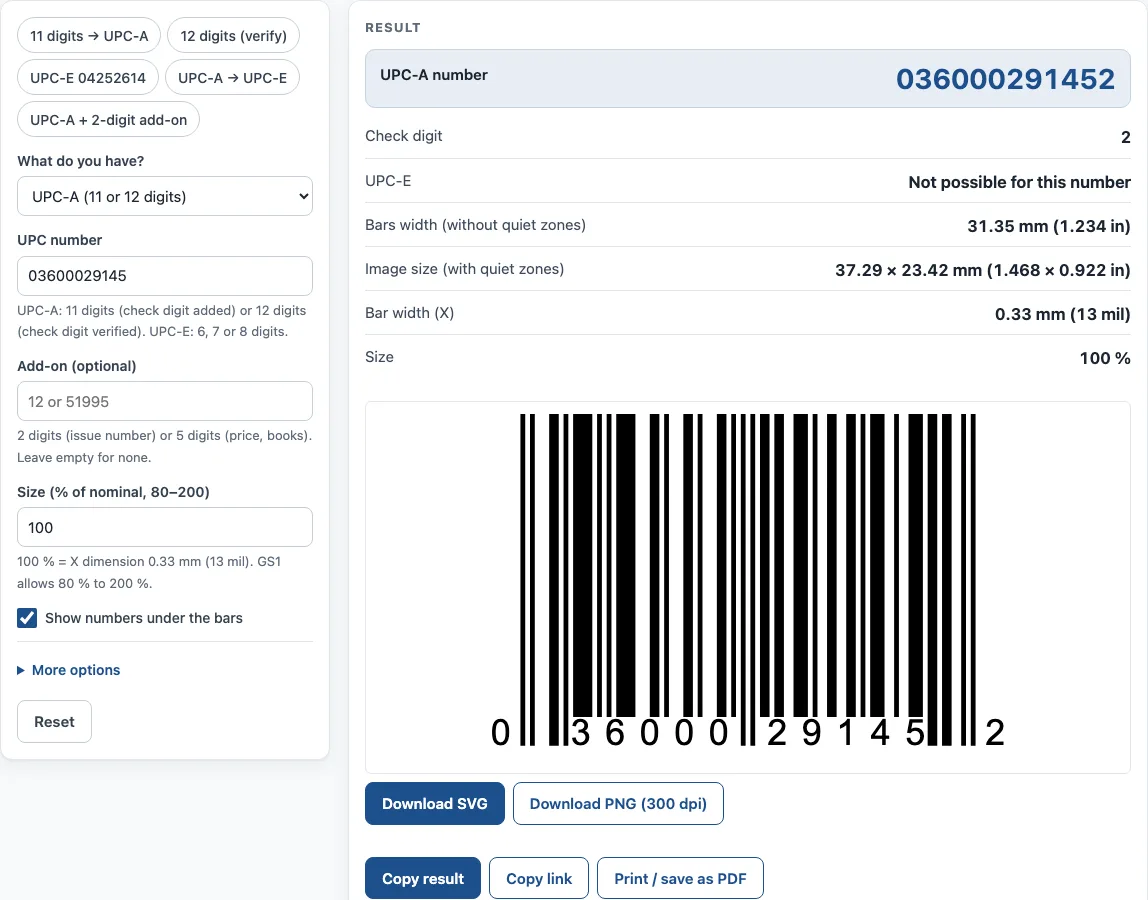Expand the More options section
Viewport: 1148px width, 900px height.
coord(69,670)
